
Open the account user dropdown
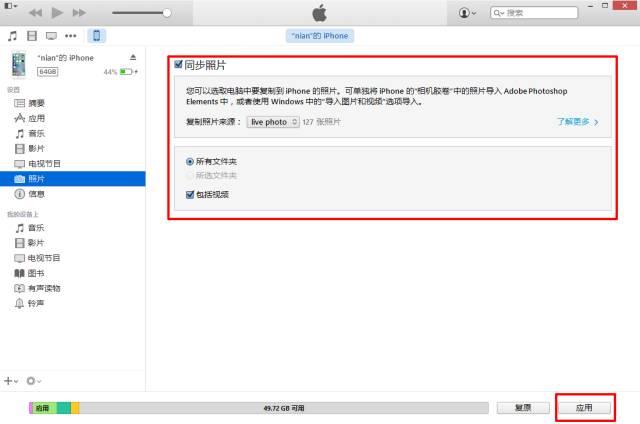(467, 13)
